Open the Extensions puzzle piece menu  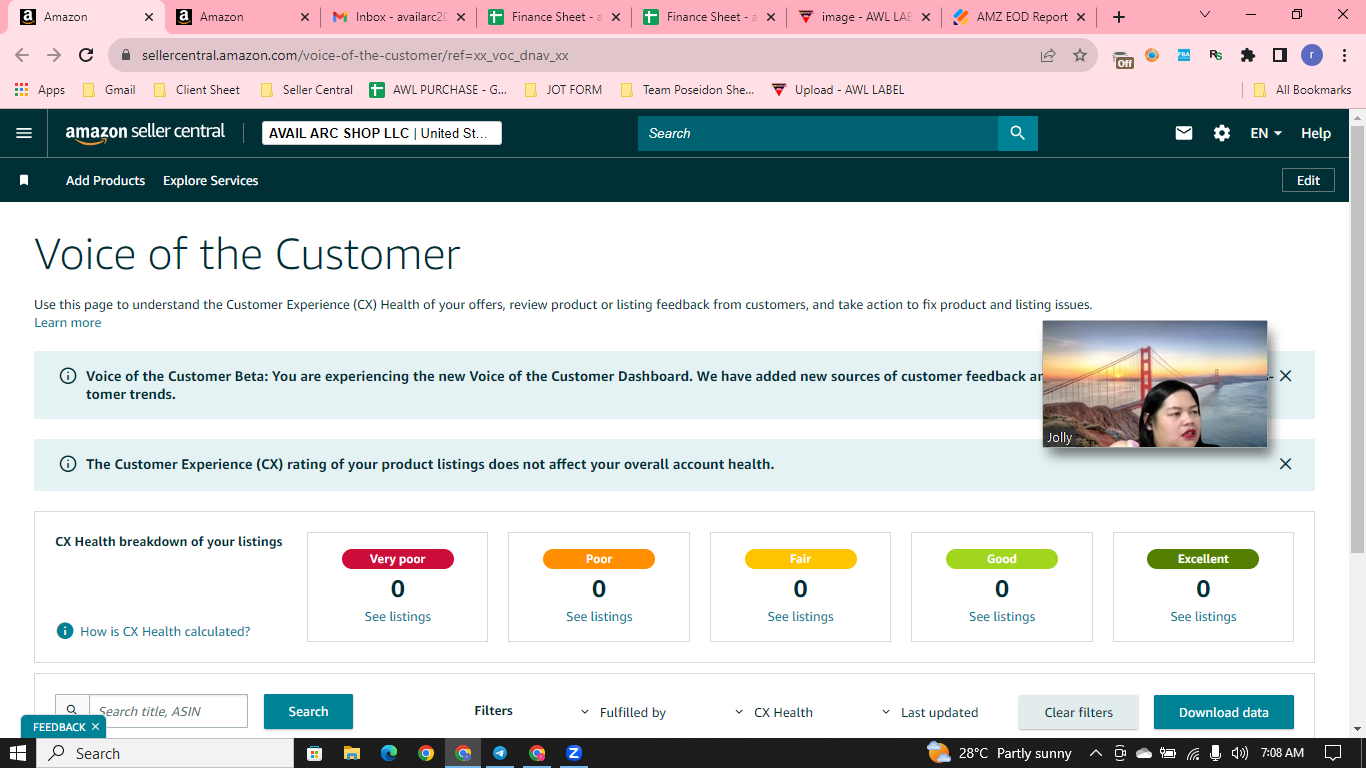[1248, 56]
